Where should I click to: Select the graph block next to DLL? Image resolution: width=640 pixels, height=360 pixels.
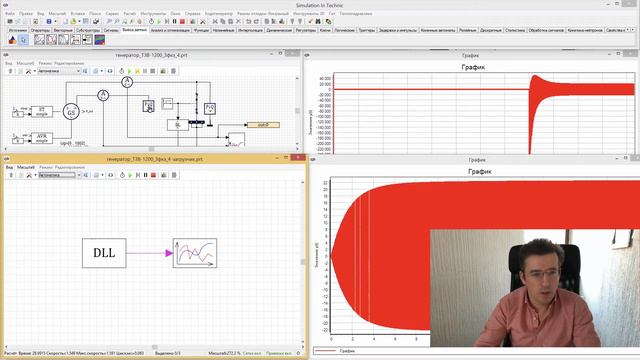coord(195,253)
